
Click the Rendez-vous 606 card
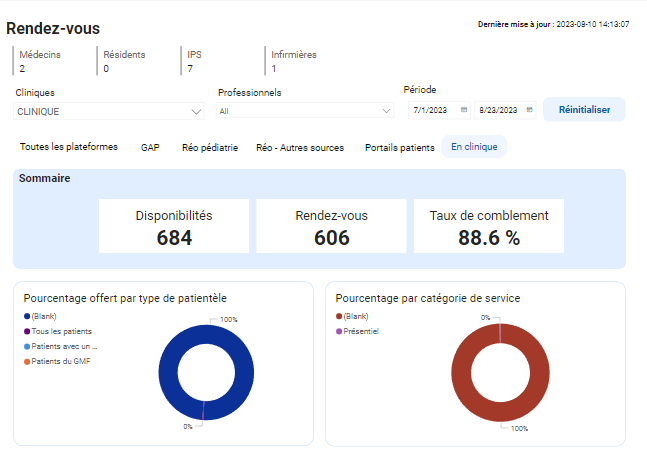tap(331, 226)
